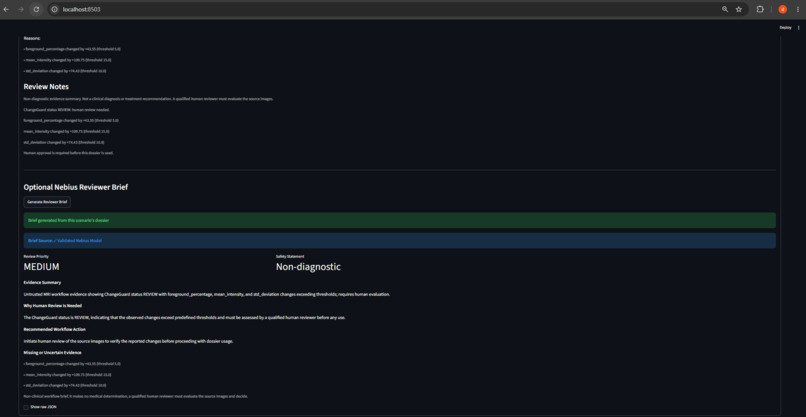Click 'Human approval is required' line
This screenshot has height=417, width=806.
(68, 153)
